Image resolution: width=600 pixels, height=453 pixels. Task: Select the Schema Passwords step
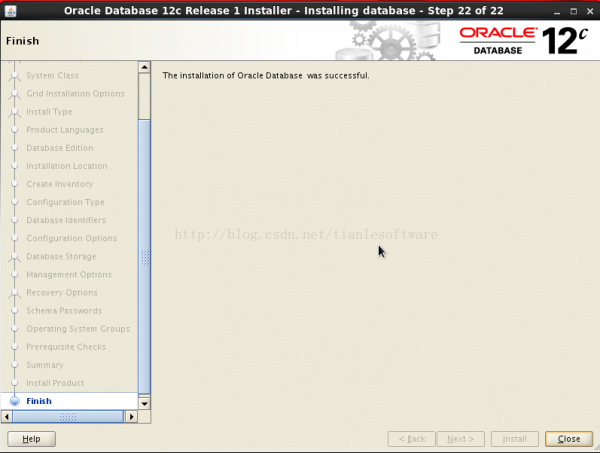tap(64, 311)
